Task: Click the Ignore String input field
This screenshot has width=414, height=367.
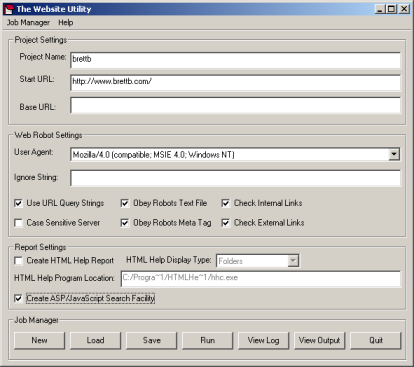Action: pos(235,178)
